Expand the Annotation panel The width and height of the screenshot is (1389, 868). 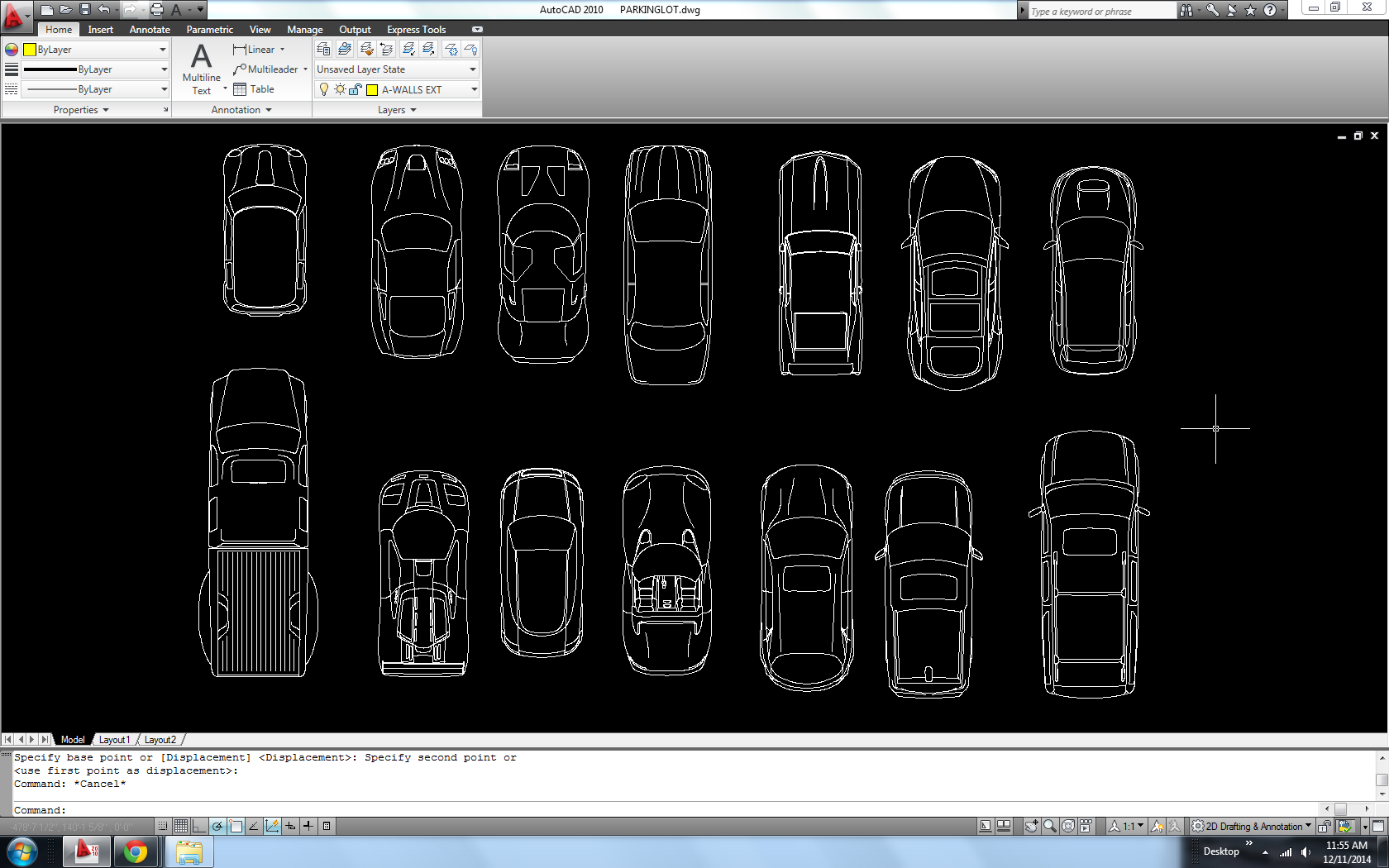click(241, 110)
